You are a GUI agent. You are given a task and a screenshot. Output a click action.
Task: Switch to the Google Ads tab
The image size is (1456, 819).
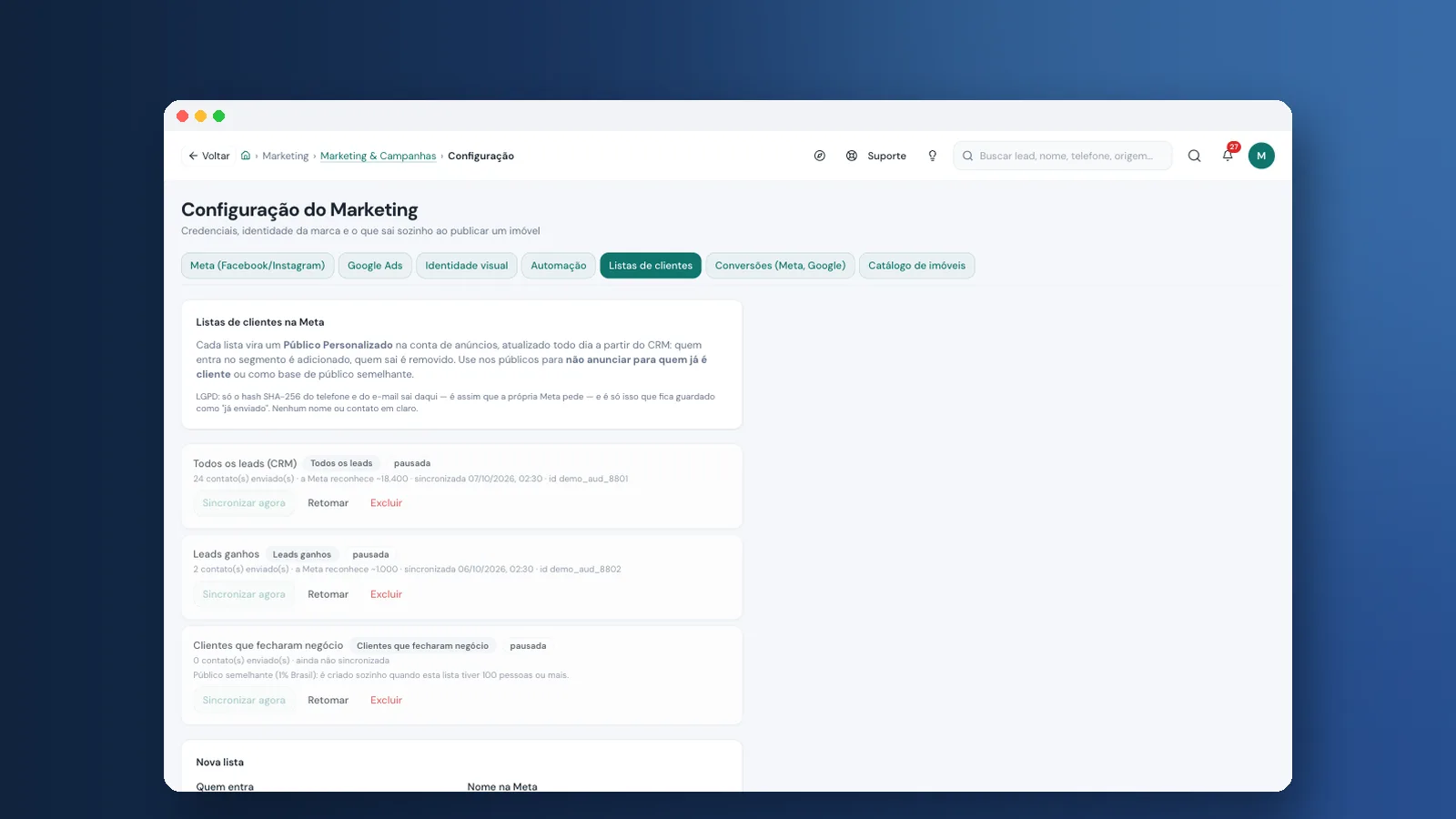point(375,266)
